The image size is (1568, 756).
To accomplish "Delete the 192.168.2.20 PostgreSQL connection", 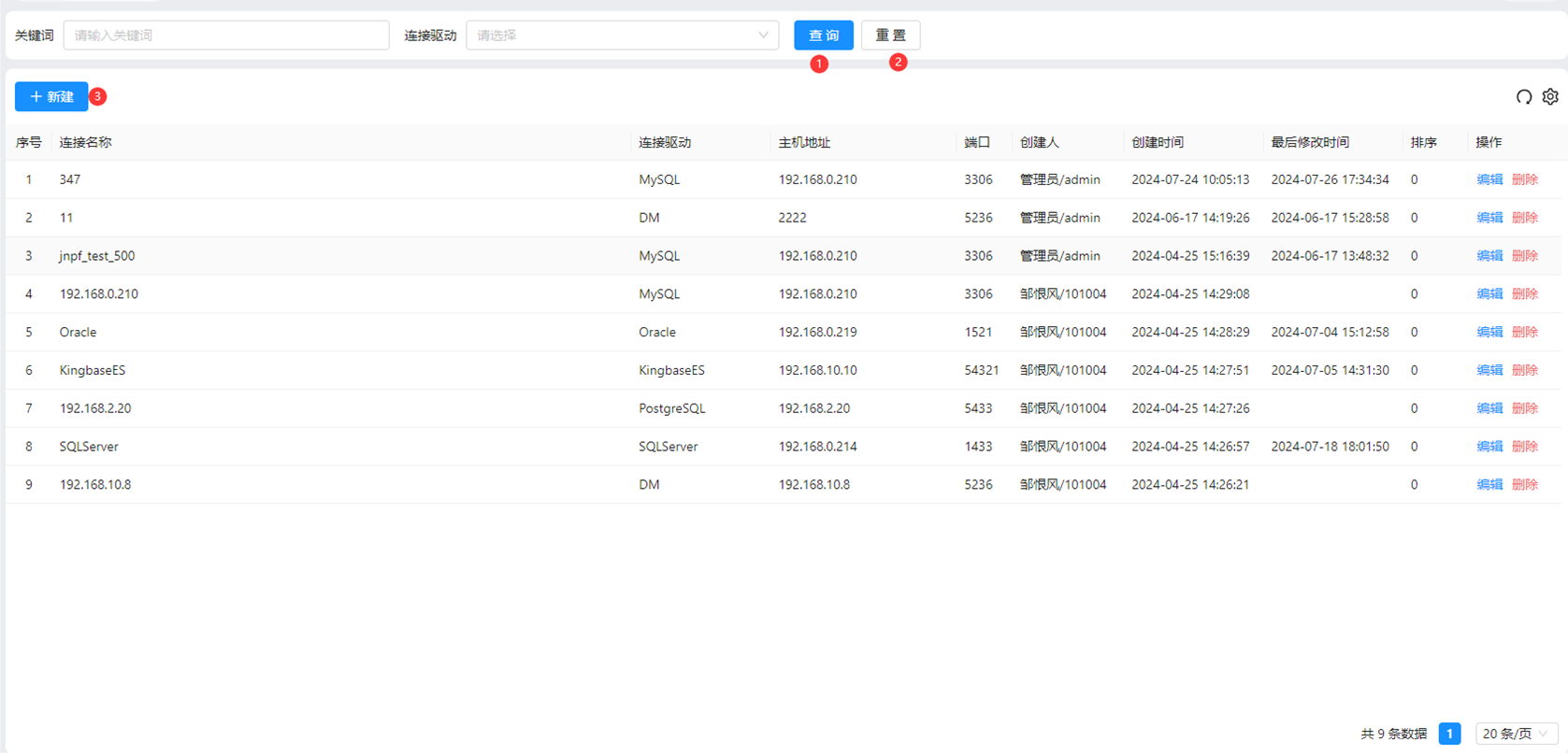I will coord(1524,408).
